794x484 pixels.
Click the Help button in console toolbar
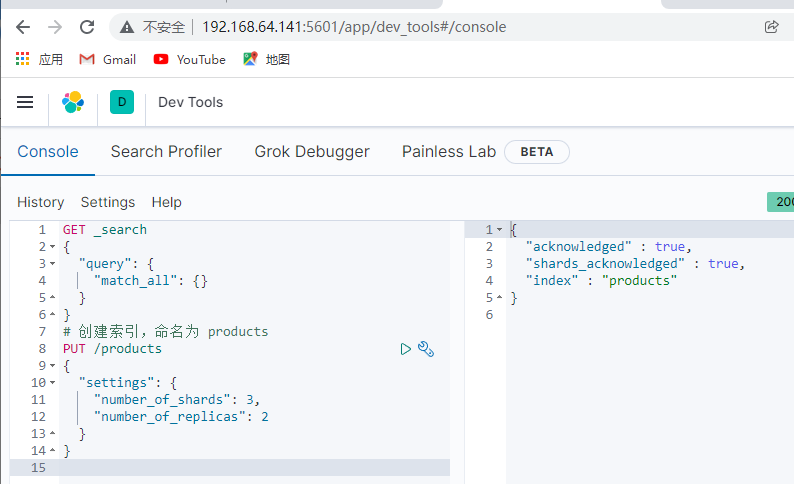click(x=166, y=202)
